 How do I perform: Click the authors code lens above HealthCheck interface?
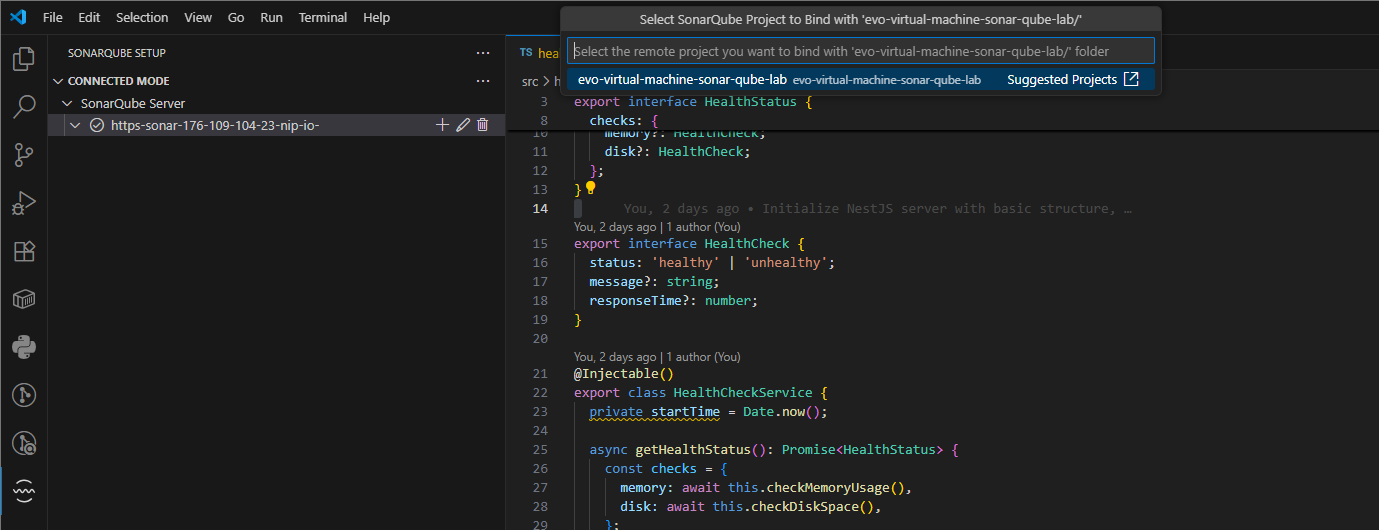point(657,227)
